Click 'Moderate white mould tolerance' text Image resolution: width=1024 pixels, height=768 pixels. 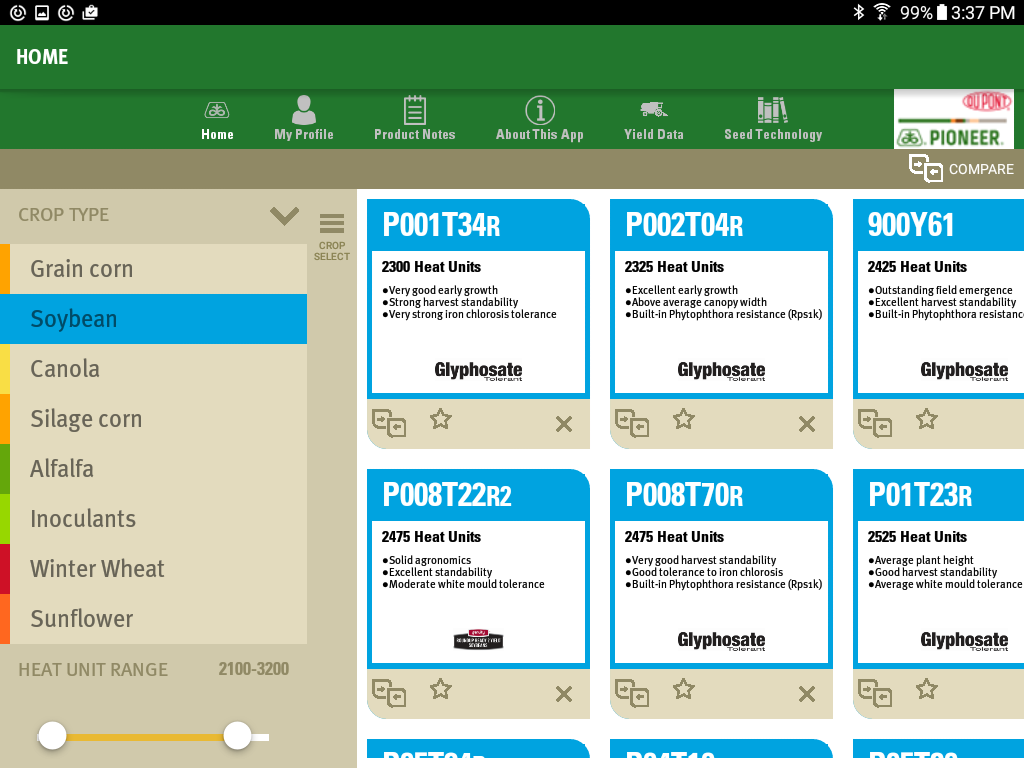coord(466,584)
